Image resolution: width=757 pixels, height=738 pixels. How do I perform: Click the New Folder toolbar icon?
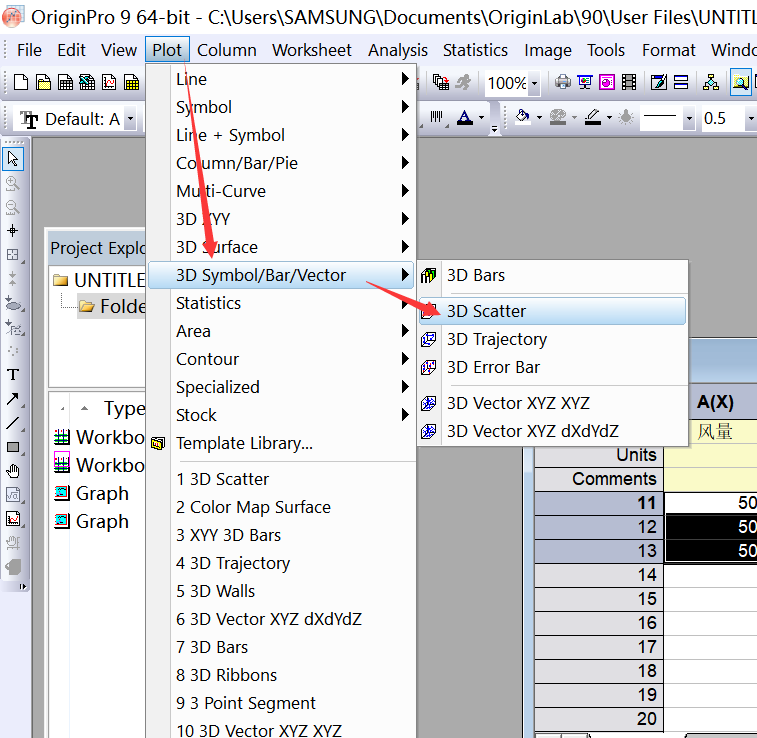pos(43,83)
